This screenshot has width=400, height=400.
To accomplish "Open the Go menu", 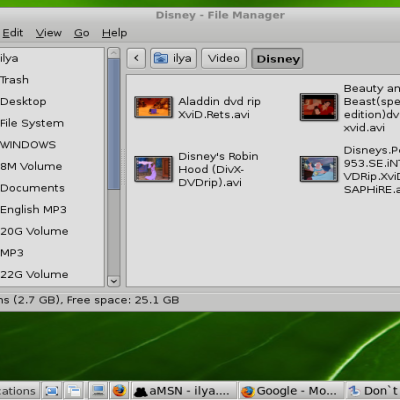I will coord(82,33).
